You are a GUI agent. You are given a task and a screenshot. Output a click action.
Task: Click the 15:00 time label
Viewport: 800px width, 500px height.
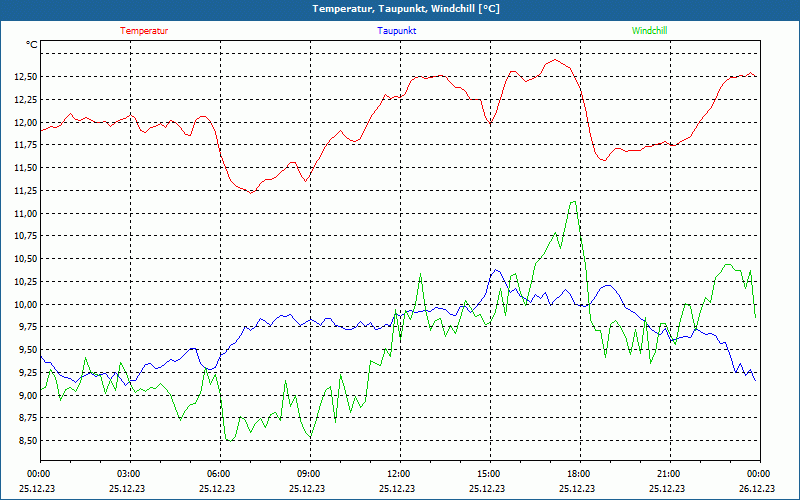490,474
